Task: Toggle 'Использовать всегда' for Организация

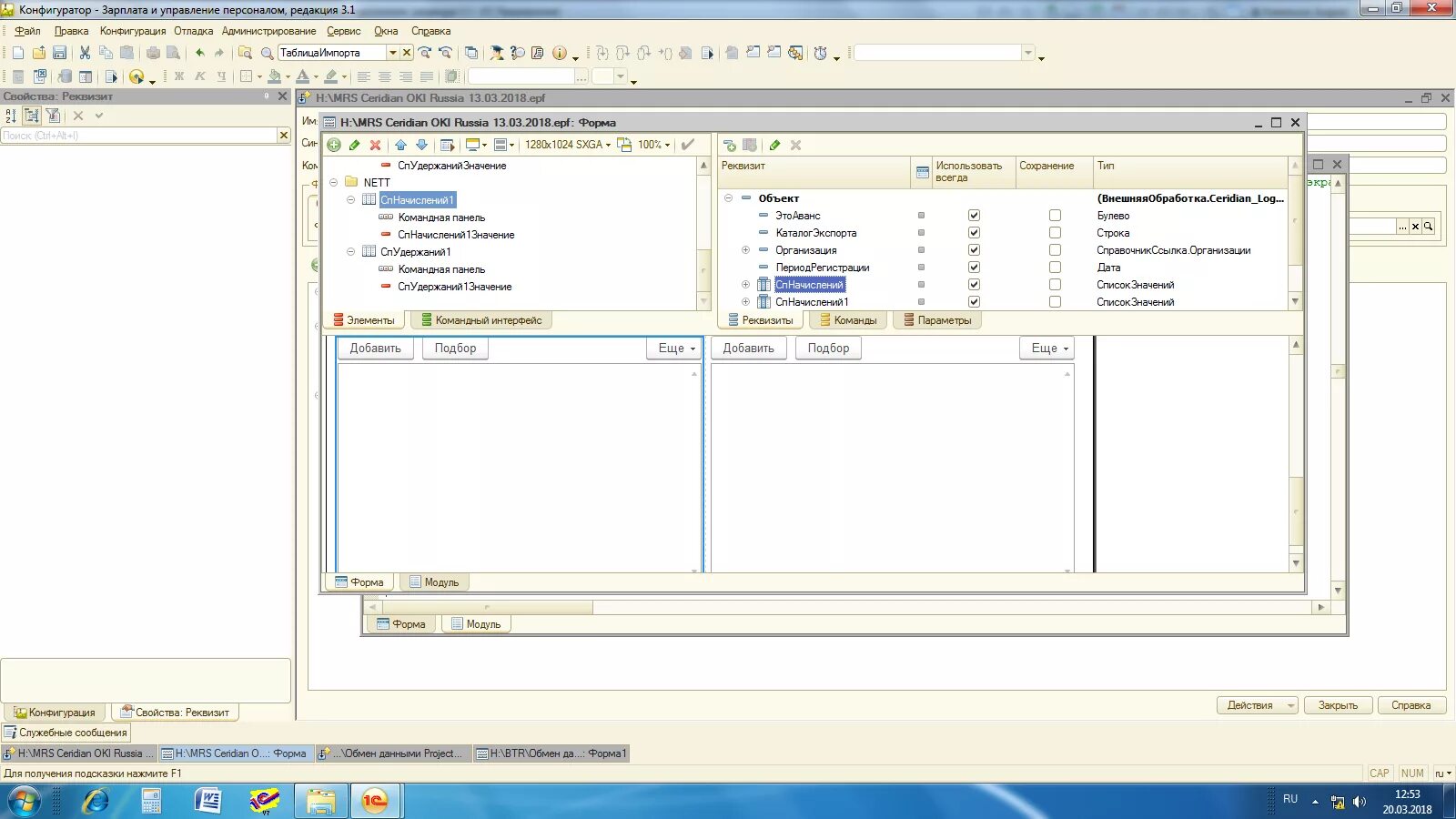Action: click(x=974, y=250)
